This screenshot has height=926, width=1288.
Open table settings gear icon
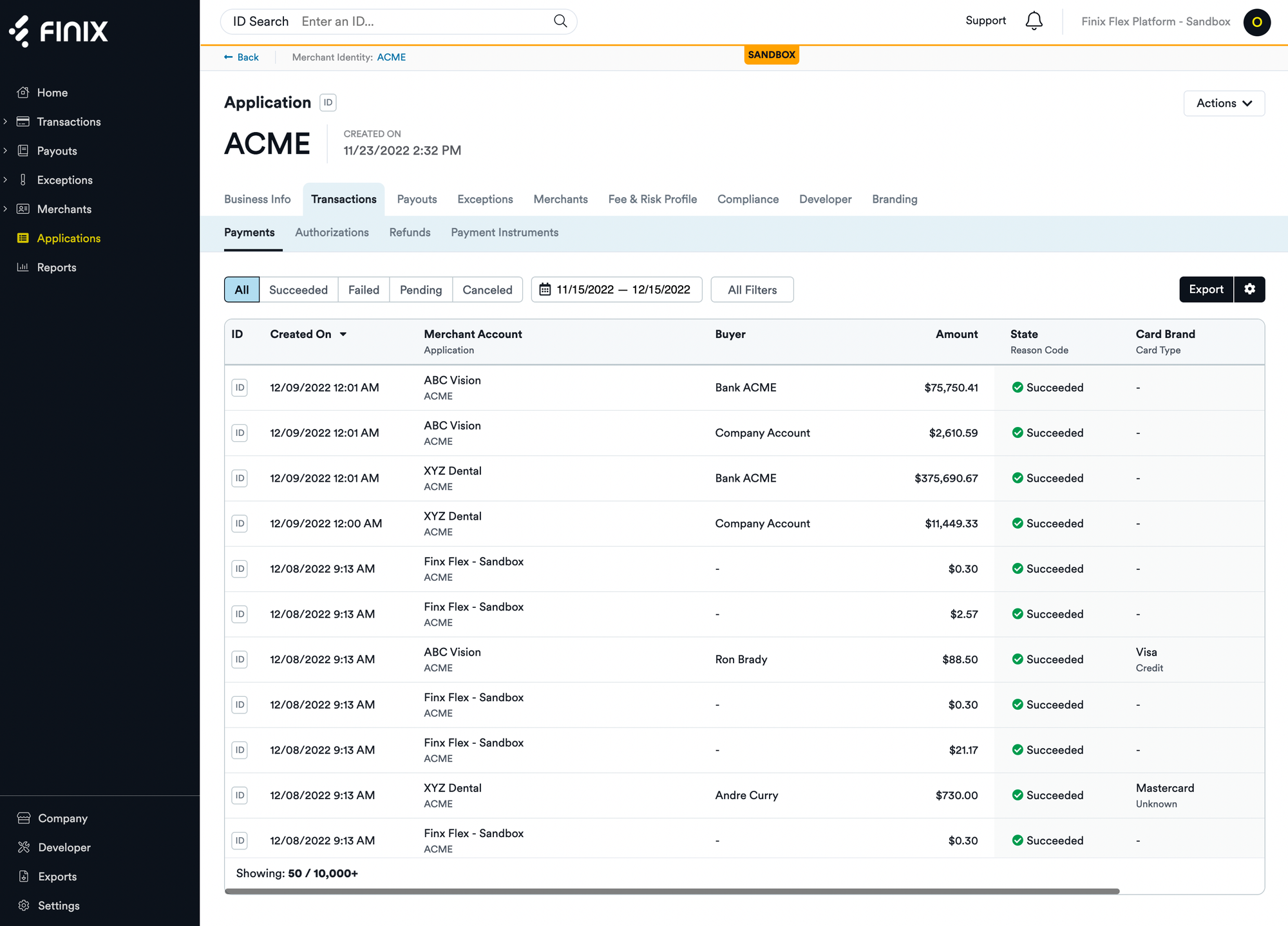[x=1249, y=289]
